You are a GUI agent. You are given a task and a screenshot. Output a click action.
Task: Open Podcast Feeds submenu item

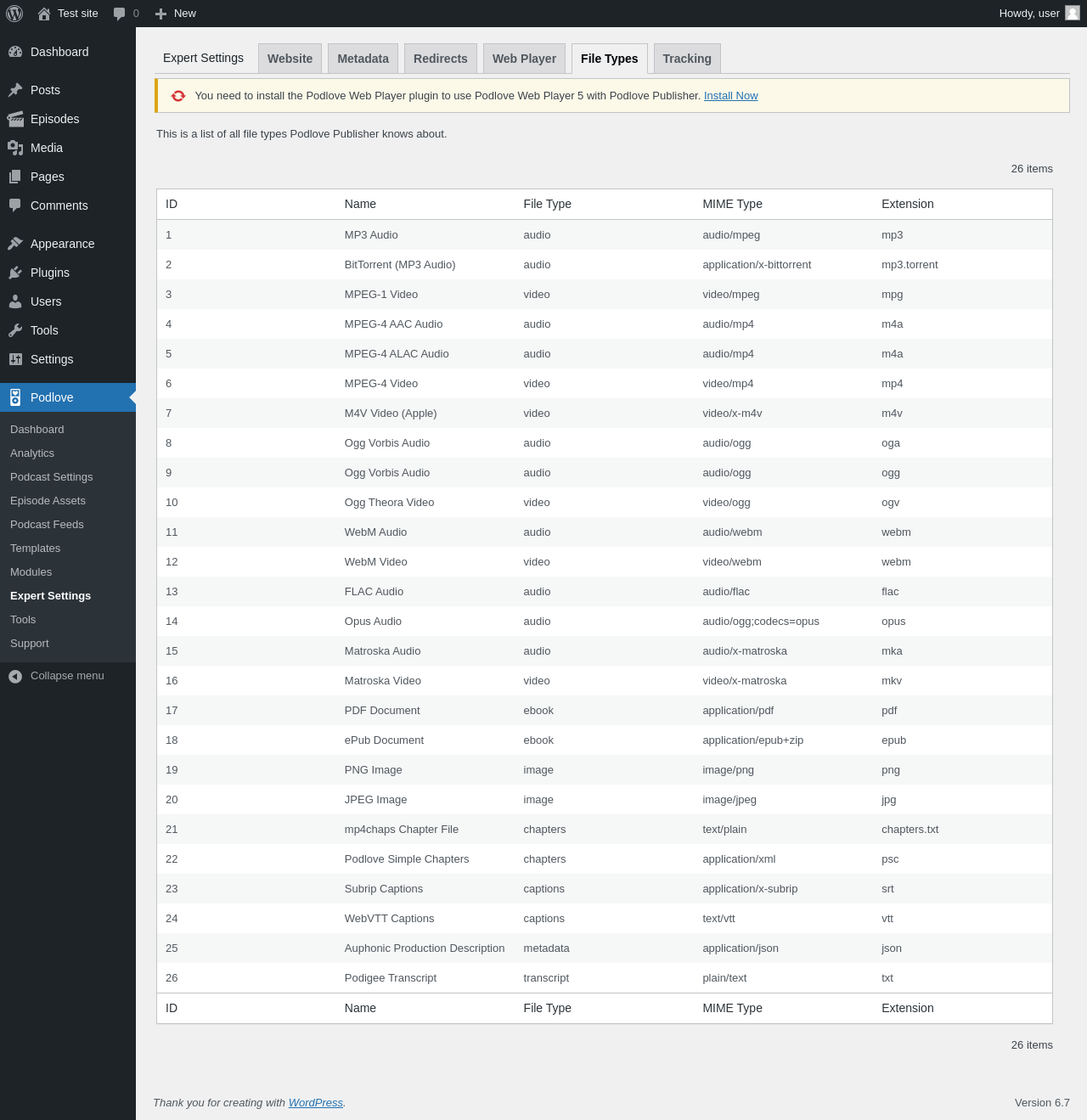pyautogui.click(x=47, y=525)
